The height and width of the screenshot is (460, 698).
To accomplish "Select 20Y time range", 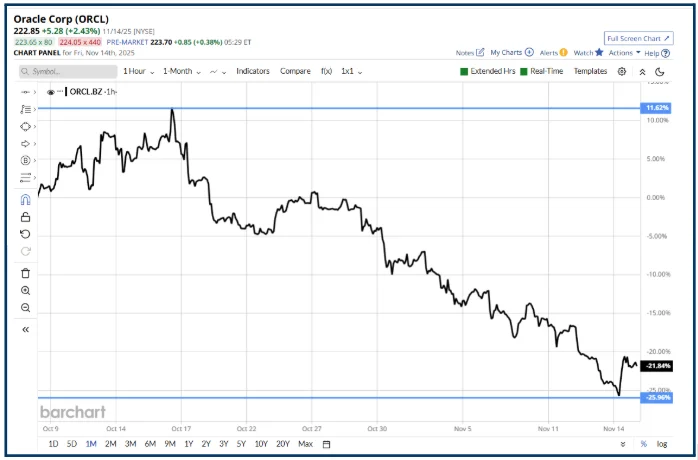I will 283,444.
